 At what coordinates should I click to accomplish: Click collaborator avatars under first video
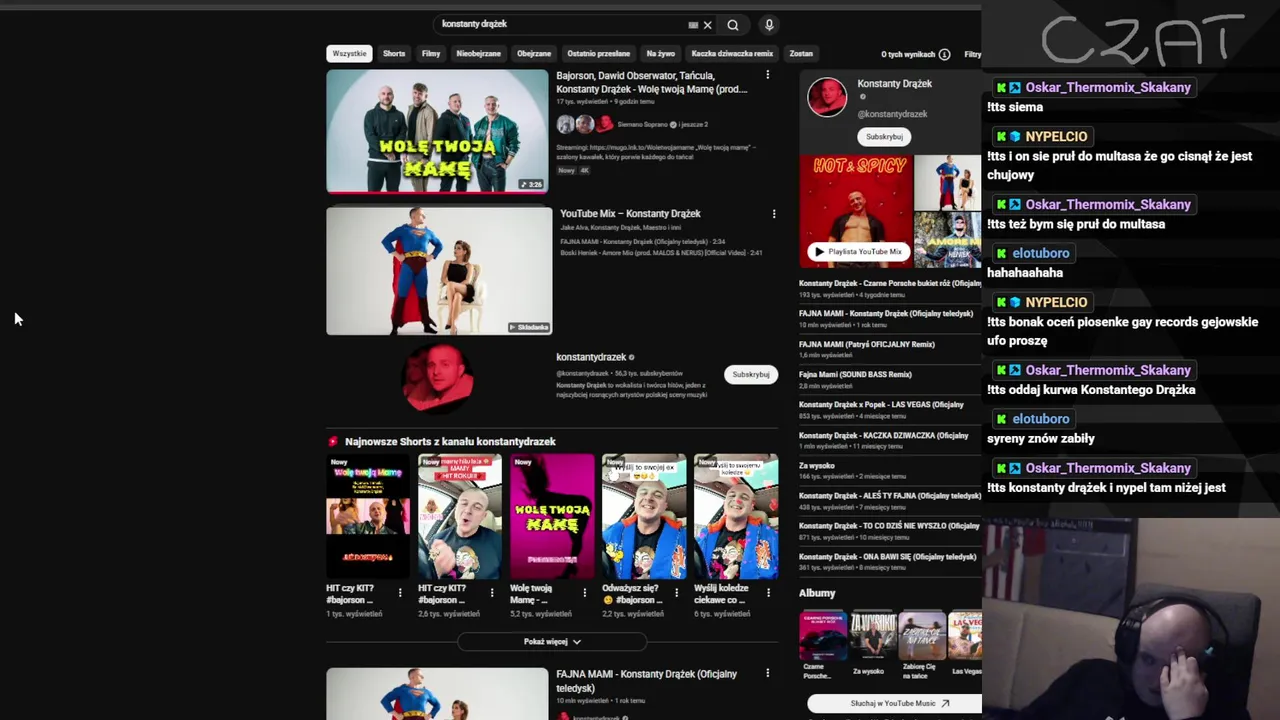585,125
